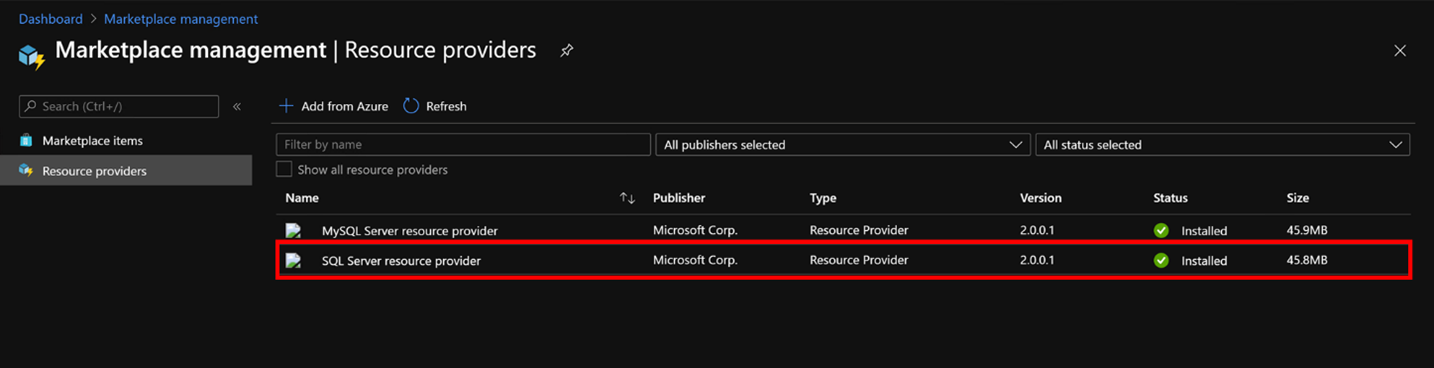Close the blade with the X button

[x=1400, y=51]
